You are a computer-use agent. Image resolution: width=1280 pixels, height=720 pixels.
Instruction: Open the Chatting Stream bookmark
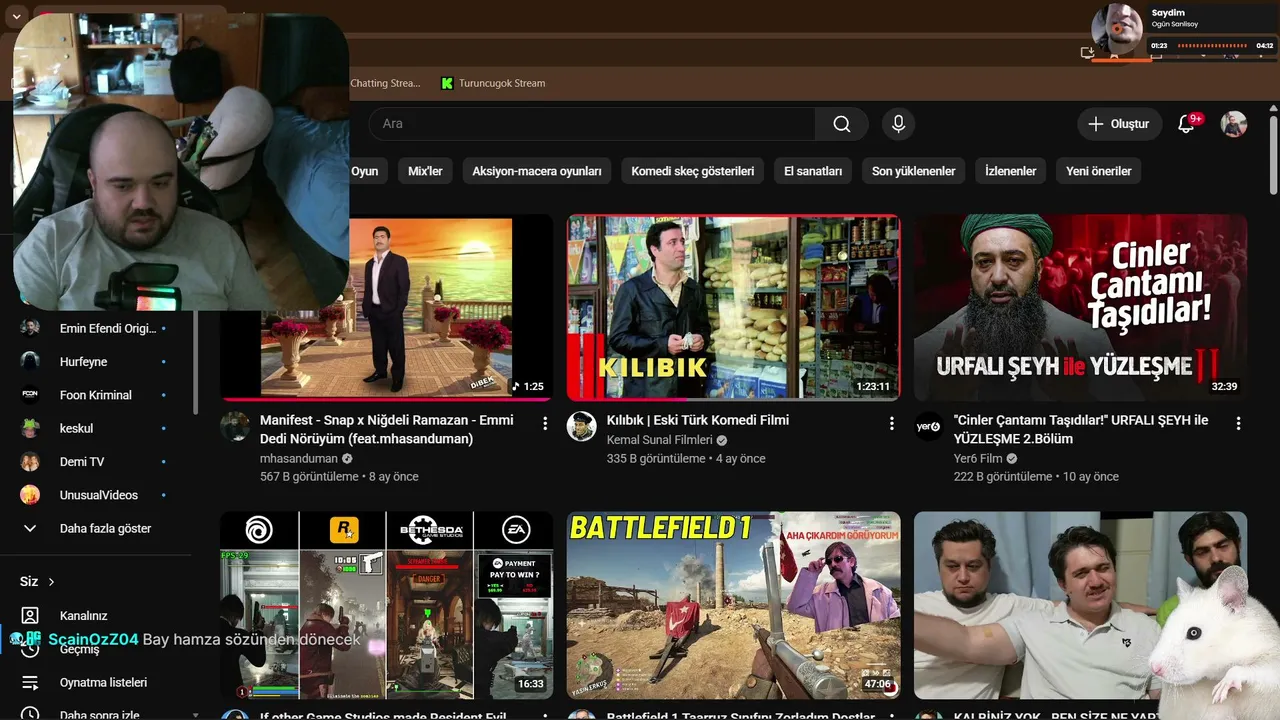click(x=385, y=83)
